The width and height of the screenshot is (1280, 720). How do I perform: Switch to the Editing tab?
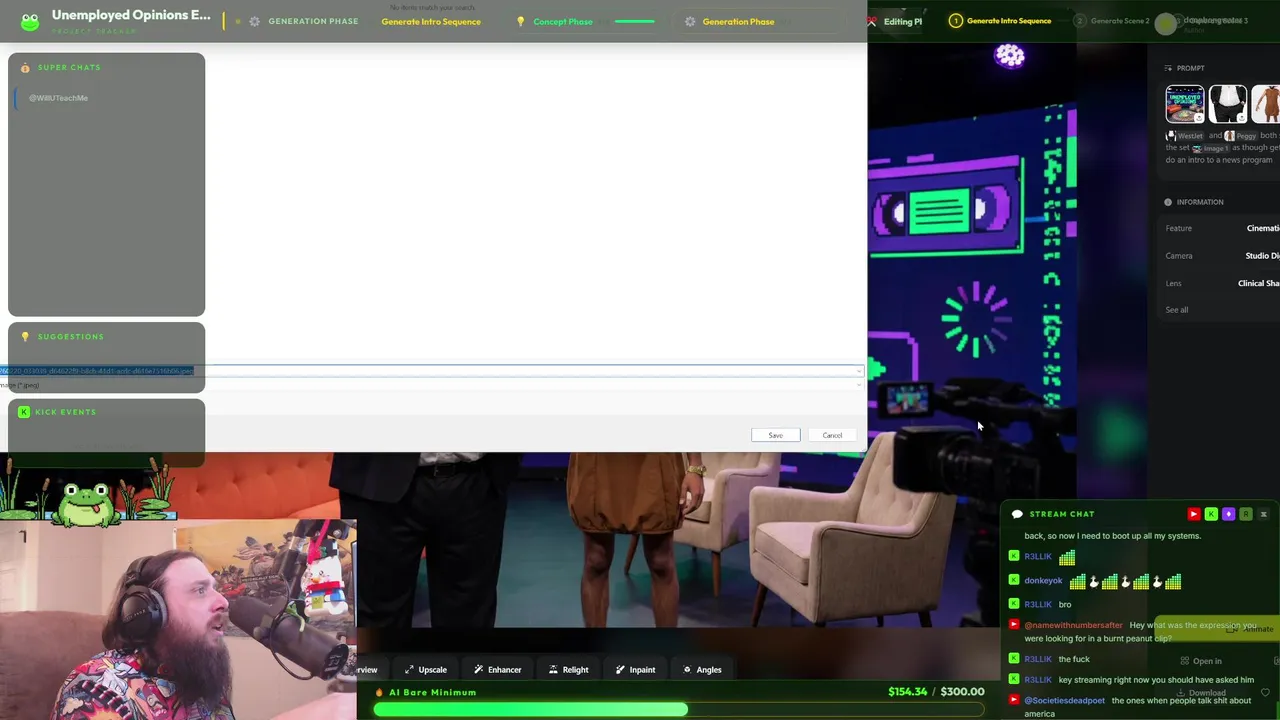896,21
